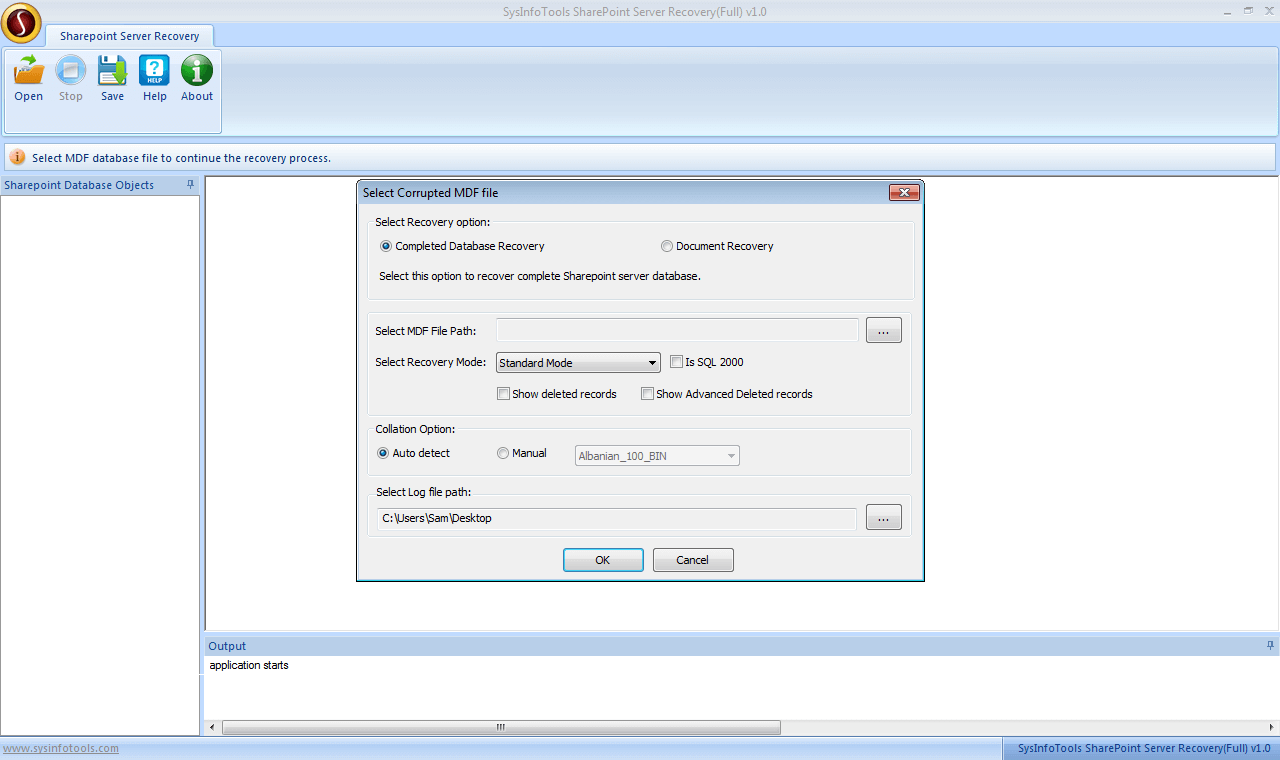This screenshot has width=1280, height=760.
Task: Enable the Is SQL 2000 checkbox
Action: [x=676, y=362]
